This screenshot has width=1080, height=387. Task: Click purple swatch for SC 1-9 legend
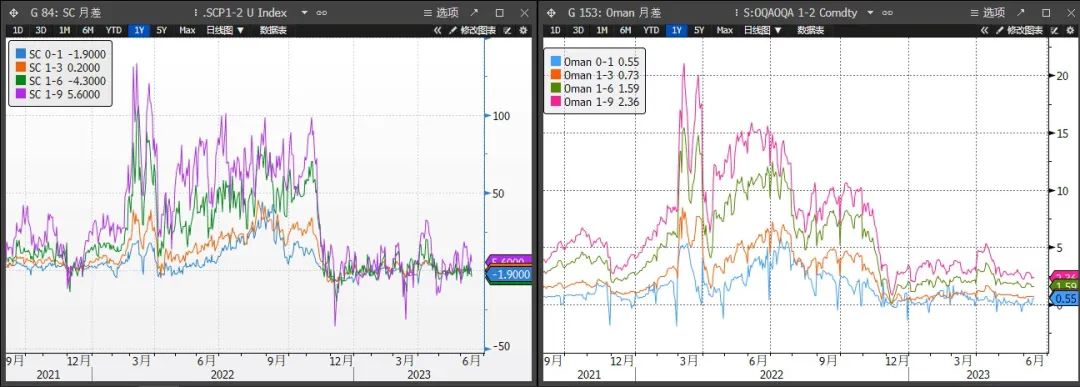coord(21,94)
